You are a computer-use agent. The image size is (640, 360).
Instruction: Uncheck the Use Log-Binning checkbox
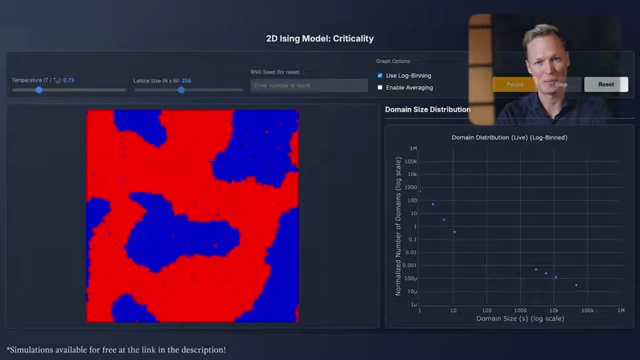(x=380, y=76)
